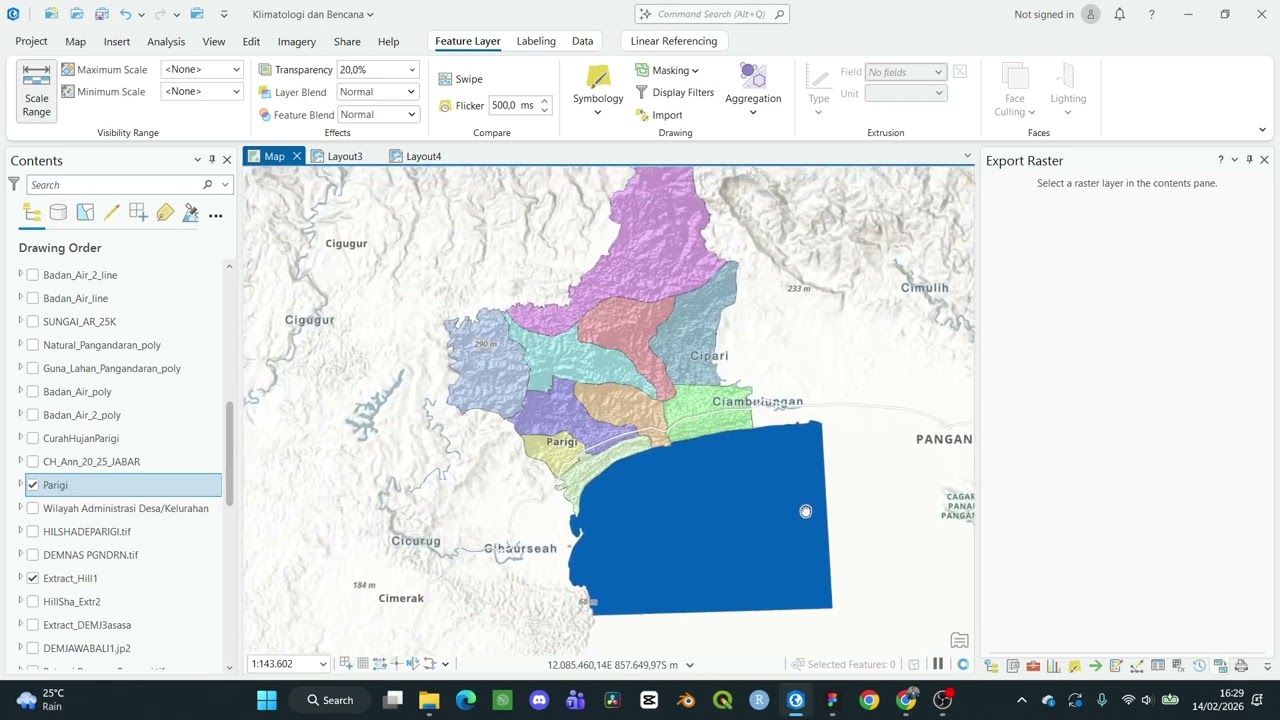This screenshot has width=1280, height=720.
Task: Uncheck the Extract_Hill1 layer checkbox
Action: point(33,578)
